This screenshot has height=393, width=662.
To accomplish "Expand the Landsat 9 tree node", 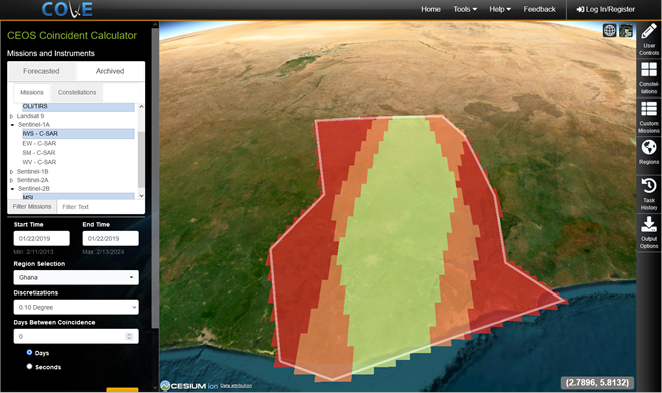I will [12, 116].
